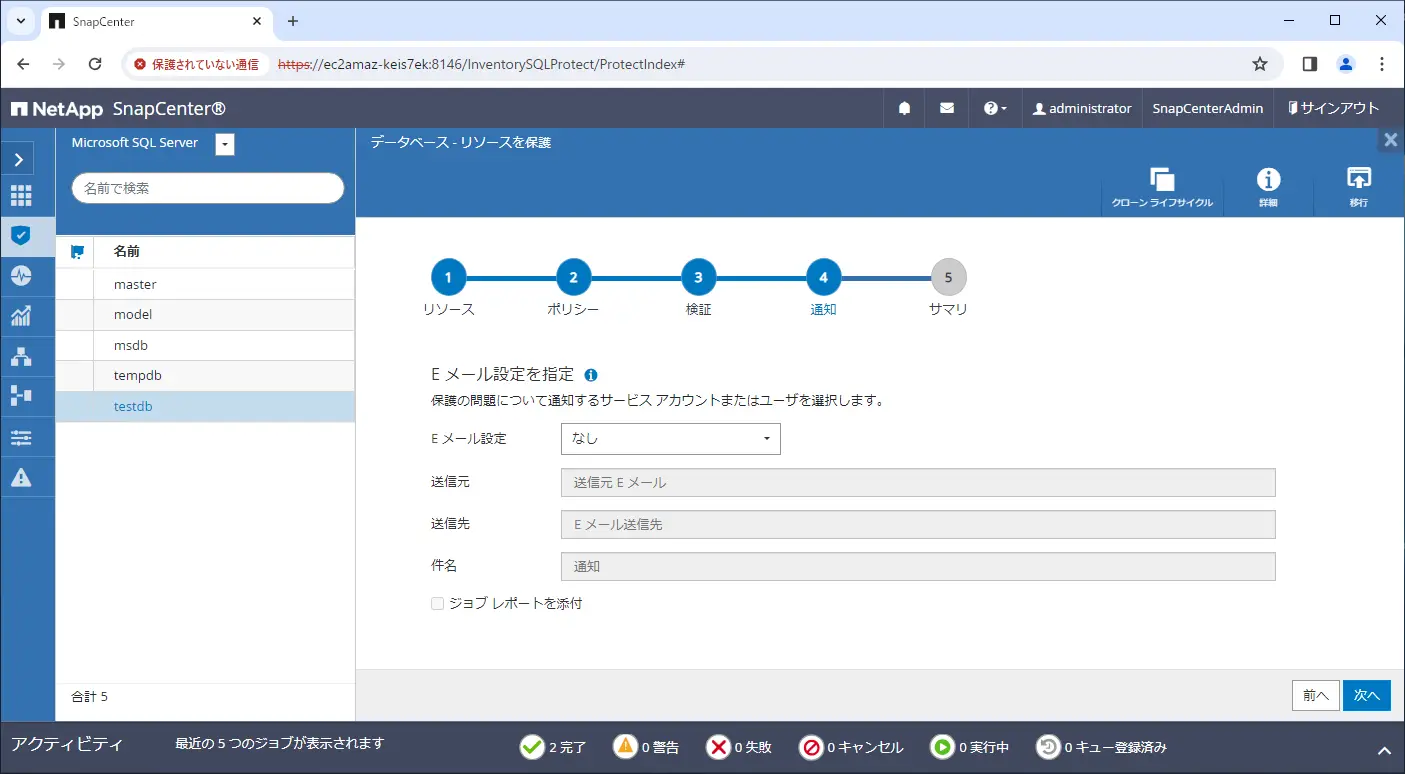This screenshot has height=774, width=1405.
Task: Click the browser address bar URL
Action: click(x=481, y=64)
